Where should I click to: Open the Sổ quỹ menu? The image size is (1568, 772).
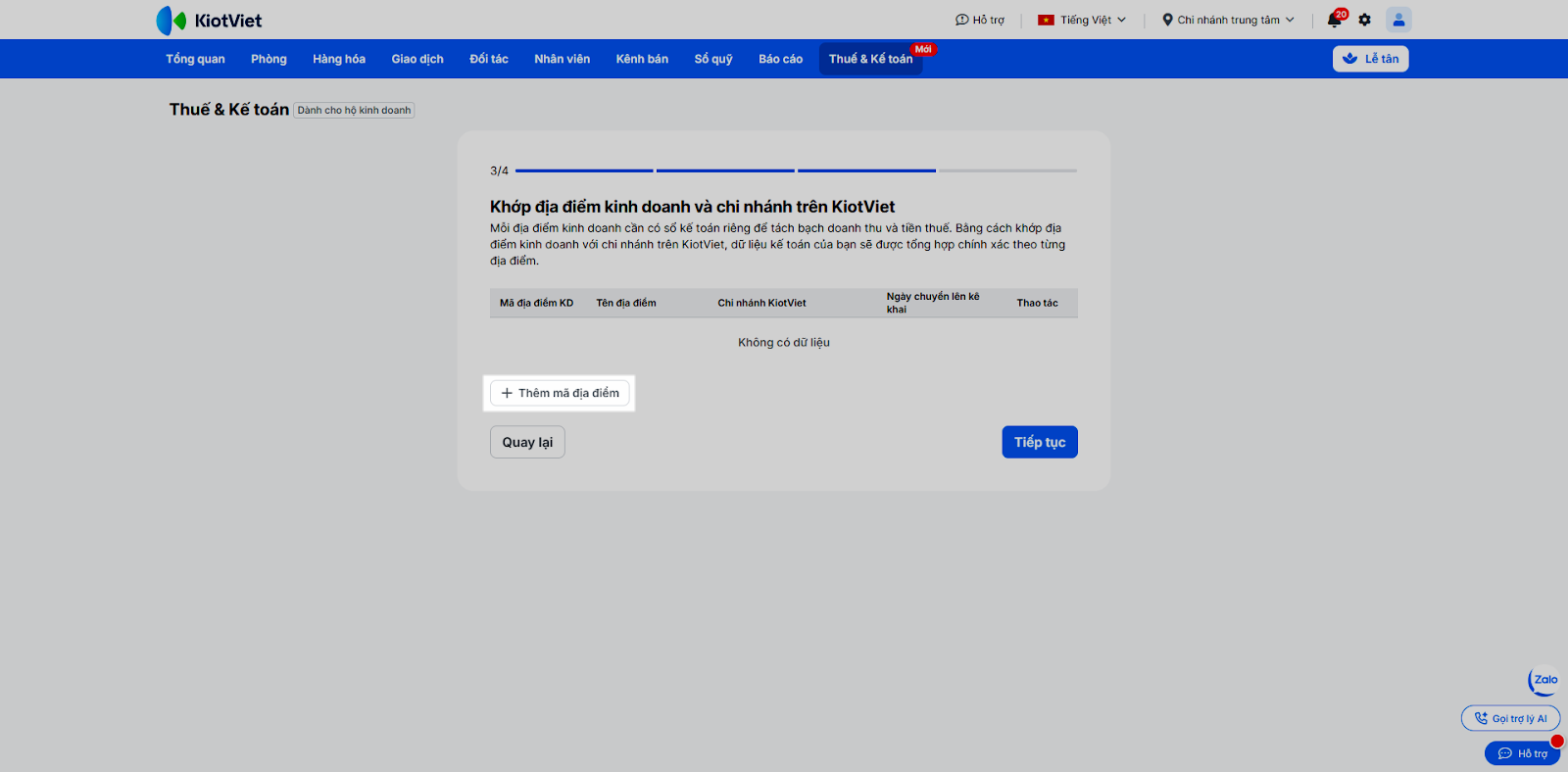tap(713, 59)
